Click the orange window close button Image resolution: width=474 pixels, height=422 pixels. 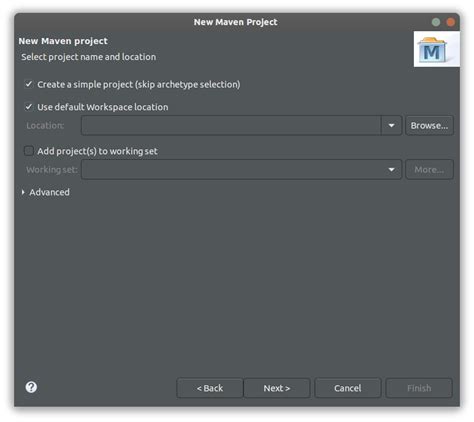pos(451,22)
